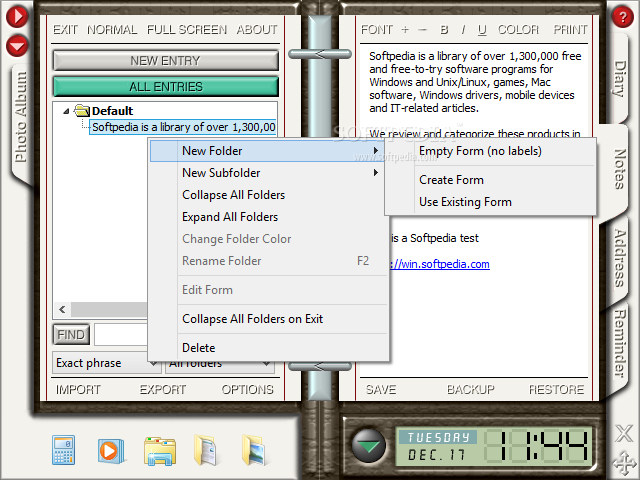Collapse the Default folder tree arrow
Viewport: 640px width, 480px height.
pos(66,111)
